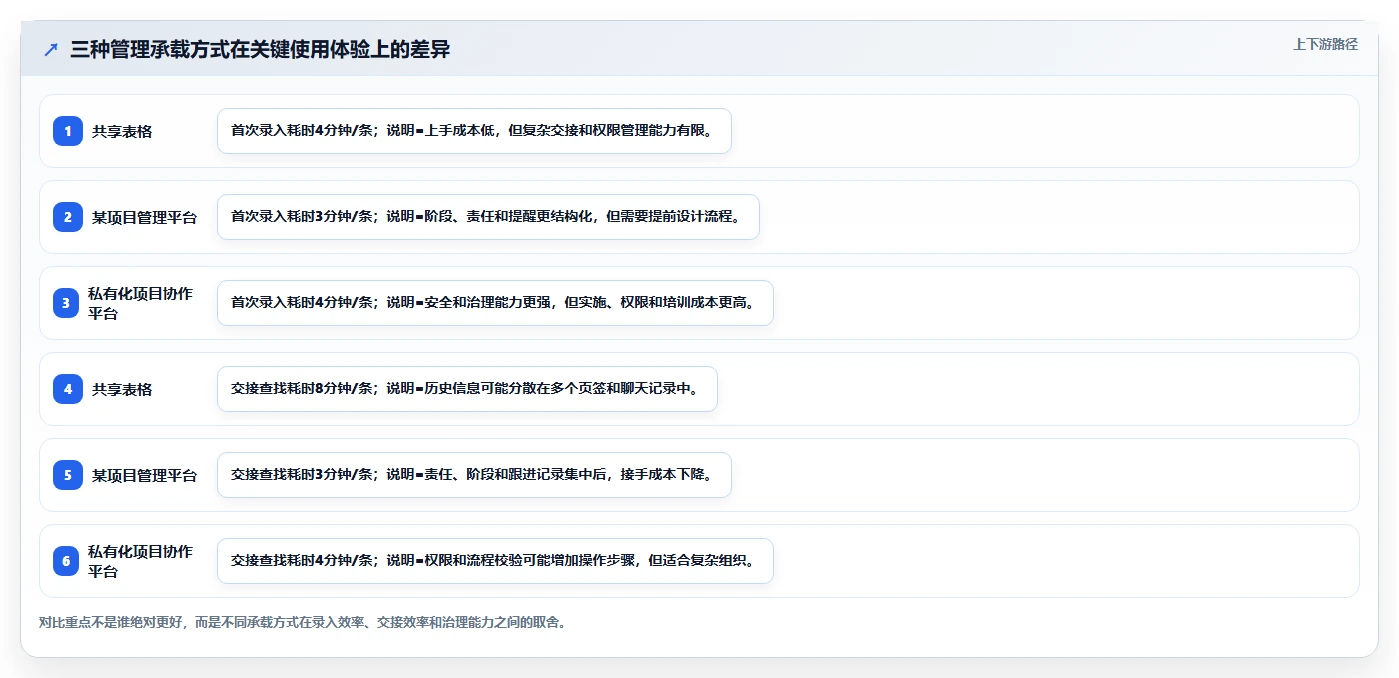Image resolution: width=1399 pixels, height=678 pixels.
Task: Select 某项目管理平台 label in row 5
Action: (145, 475)
